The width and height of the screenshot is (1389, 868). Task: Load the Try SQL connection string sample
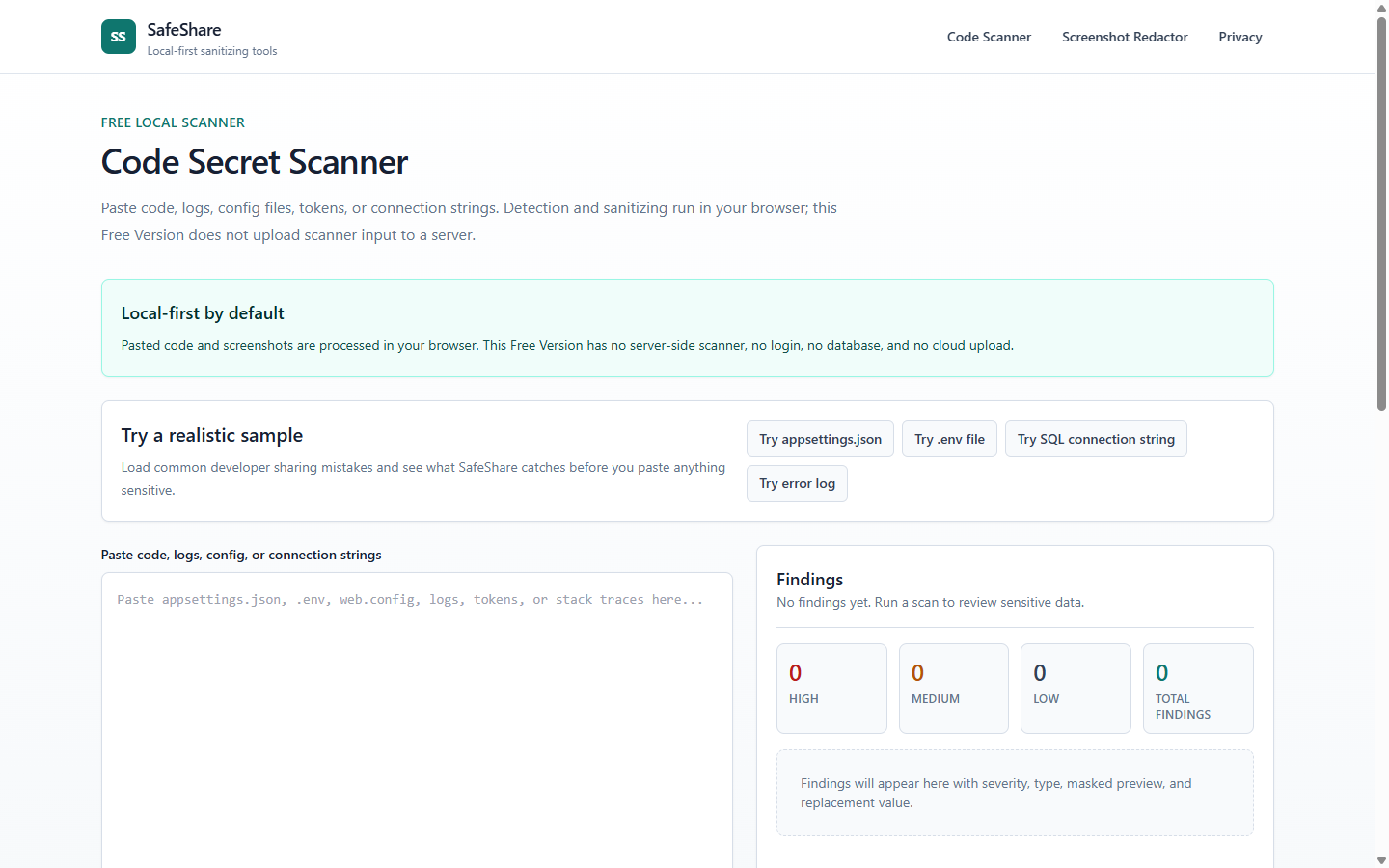pyautogui.click(x=1096, y=439)
